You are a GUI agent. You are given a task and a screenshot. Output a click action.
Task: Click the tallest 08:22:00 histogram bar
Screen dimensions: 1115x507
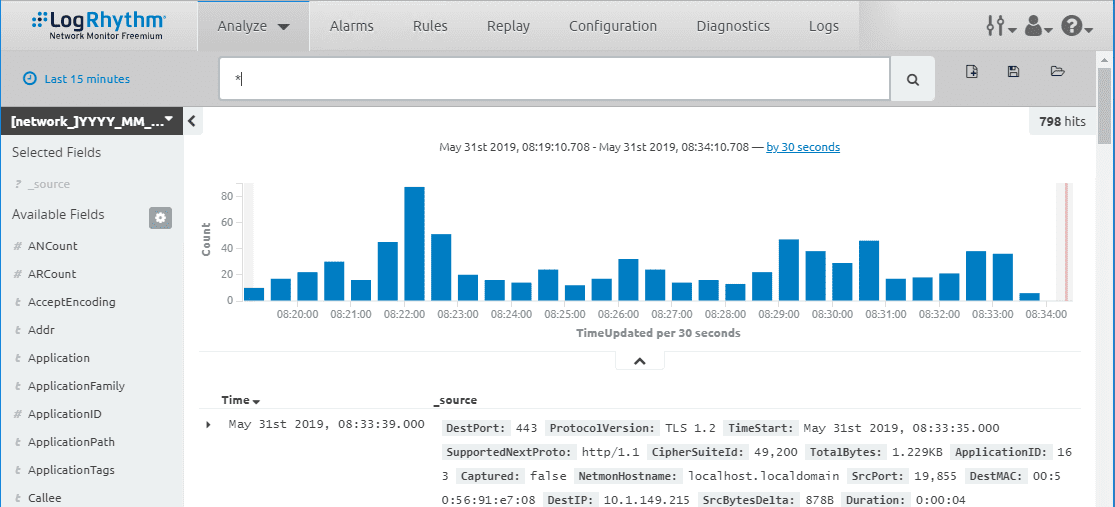(415, 244)
